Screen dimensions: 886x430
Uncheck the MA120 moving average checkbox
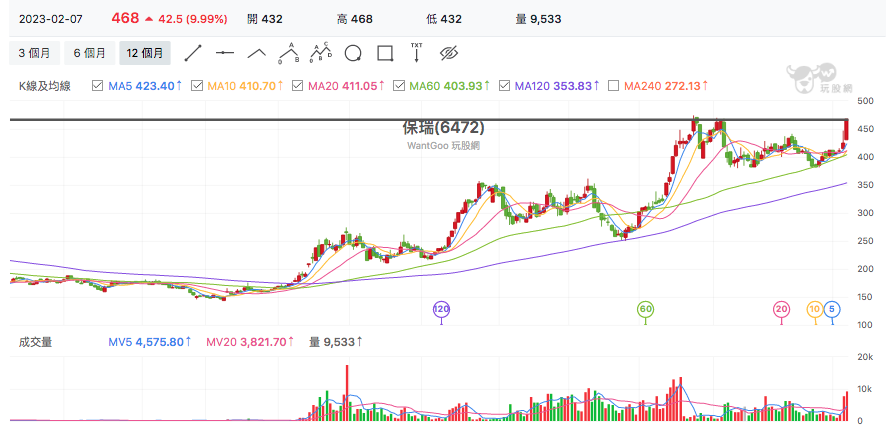pos(504,86)
